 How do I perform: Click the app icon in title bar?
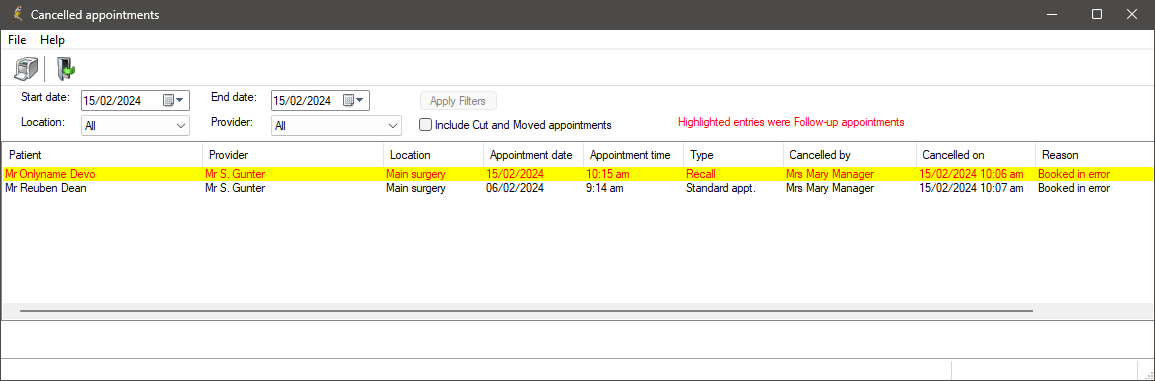[18, 14]
